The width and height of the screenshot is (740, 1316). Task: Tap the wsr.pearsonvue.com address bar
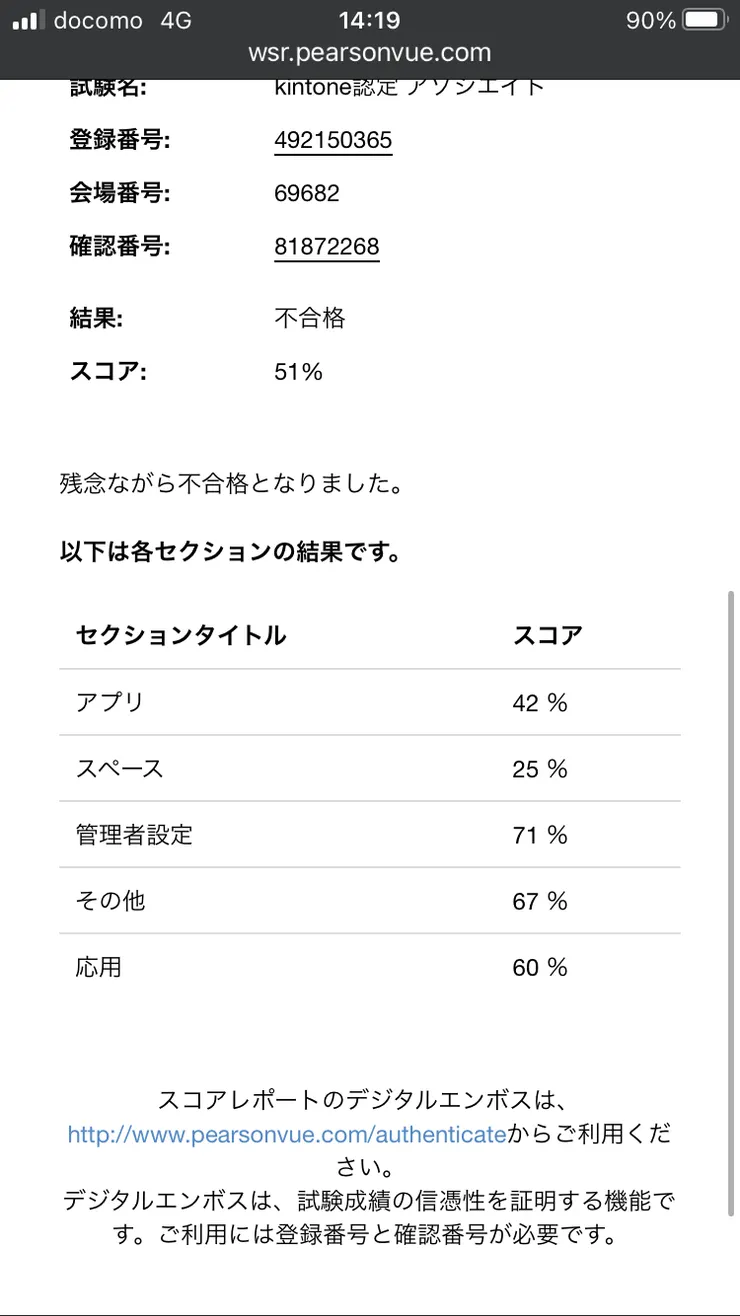coord(370,53)
